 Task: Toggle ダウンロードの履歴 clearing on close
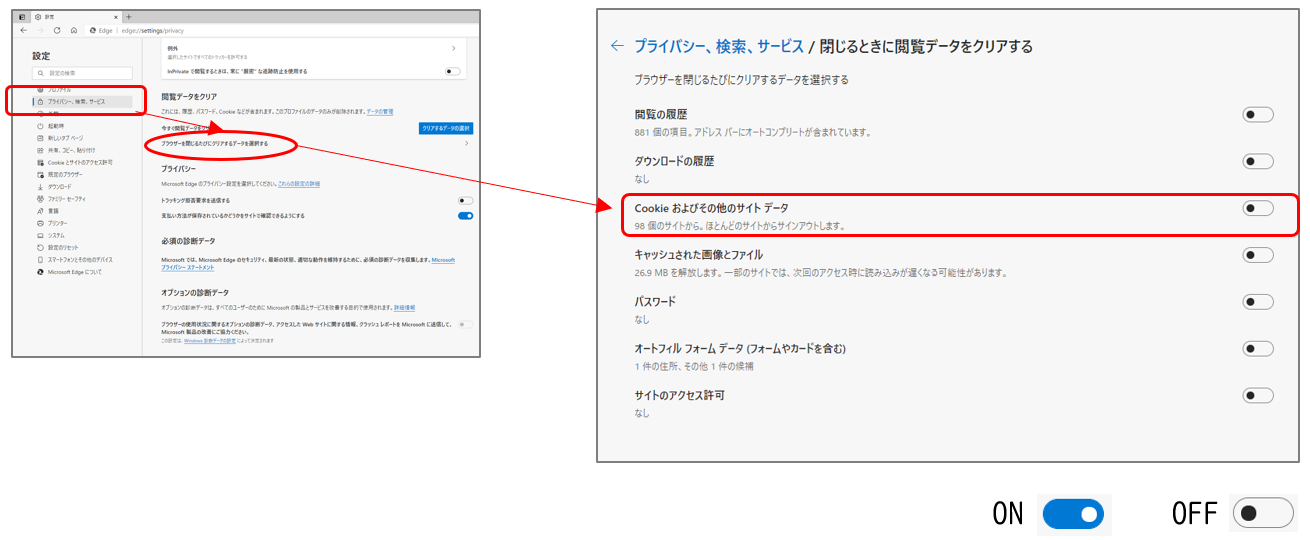pyautogui.click(x=1258, y=161)
